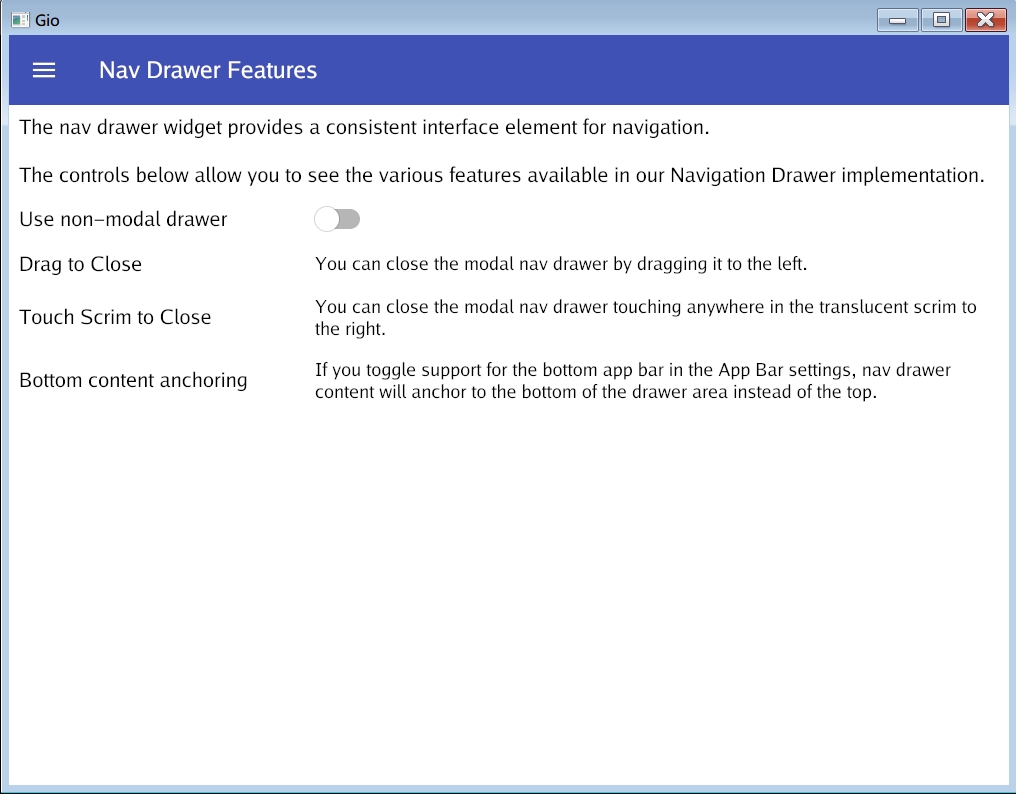Image resolution: width=1016 pixels, height=794 pixels.
Task: Open the hamburger navigation menu
Action: [x=44, y=70]
